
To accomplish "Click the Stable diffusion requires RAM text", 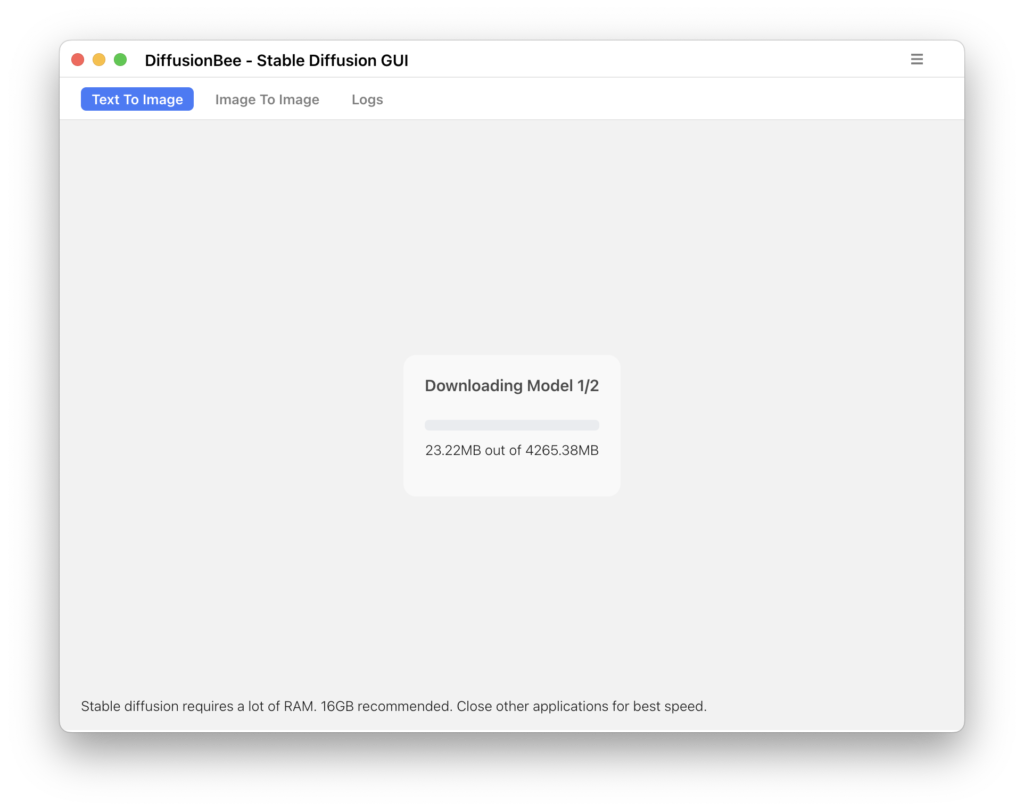I will (199, 707).
